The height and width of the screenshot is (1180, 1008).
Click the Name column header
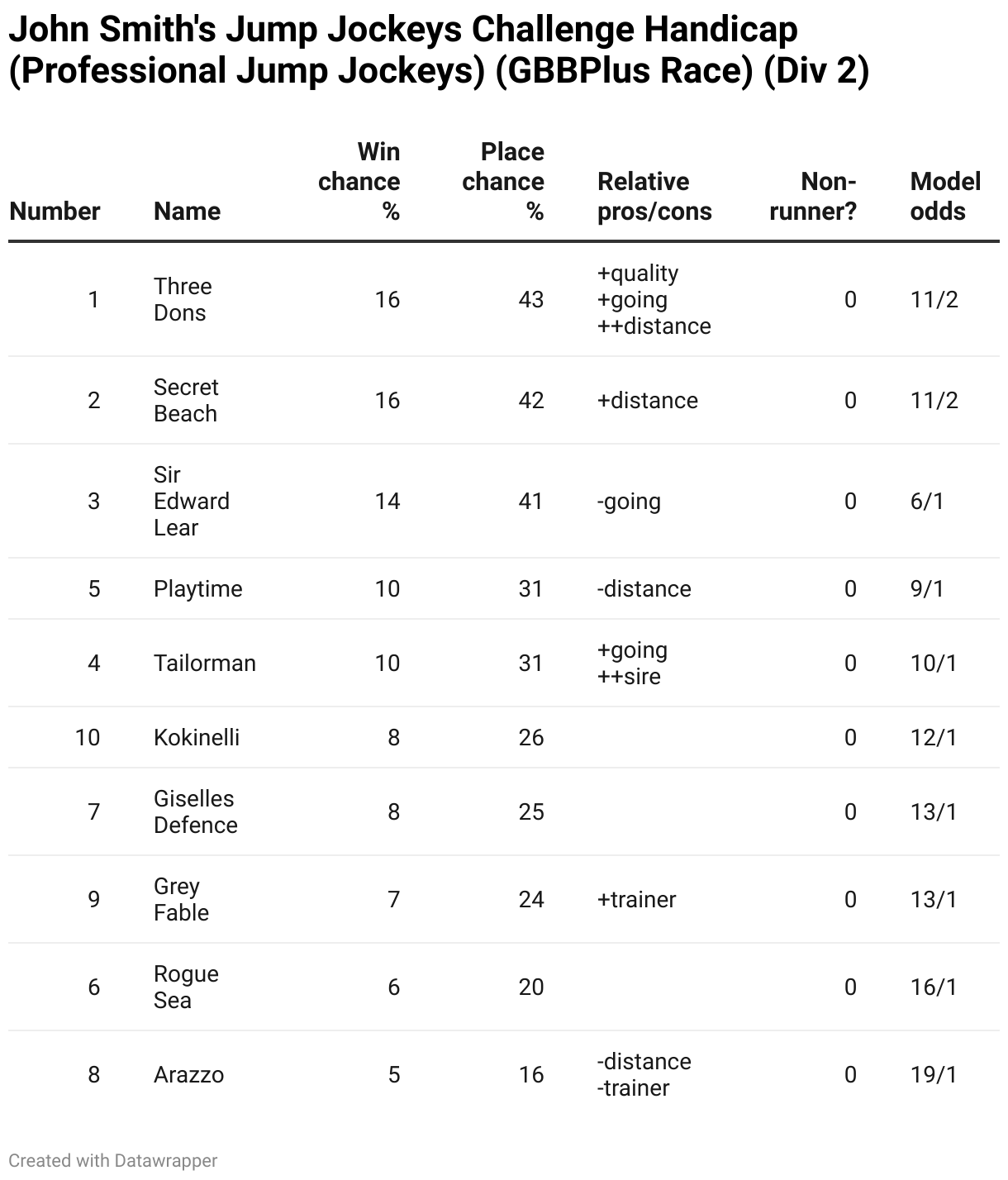click(187, 212)
